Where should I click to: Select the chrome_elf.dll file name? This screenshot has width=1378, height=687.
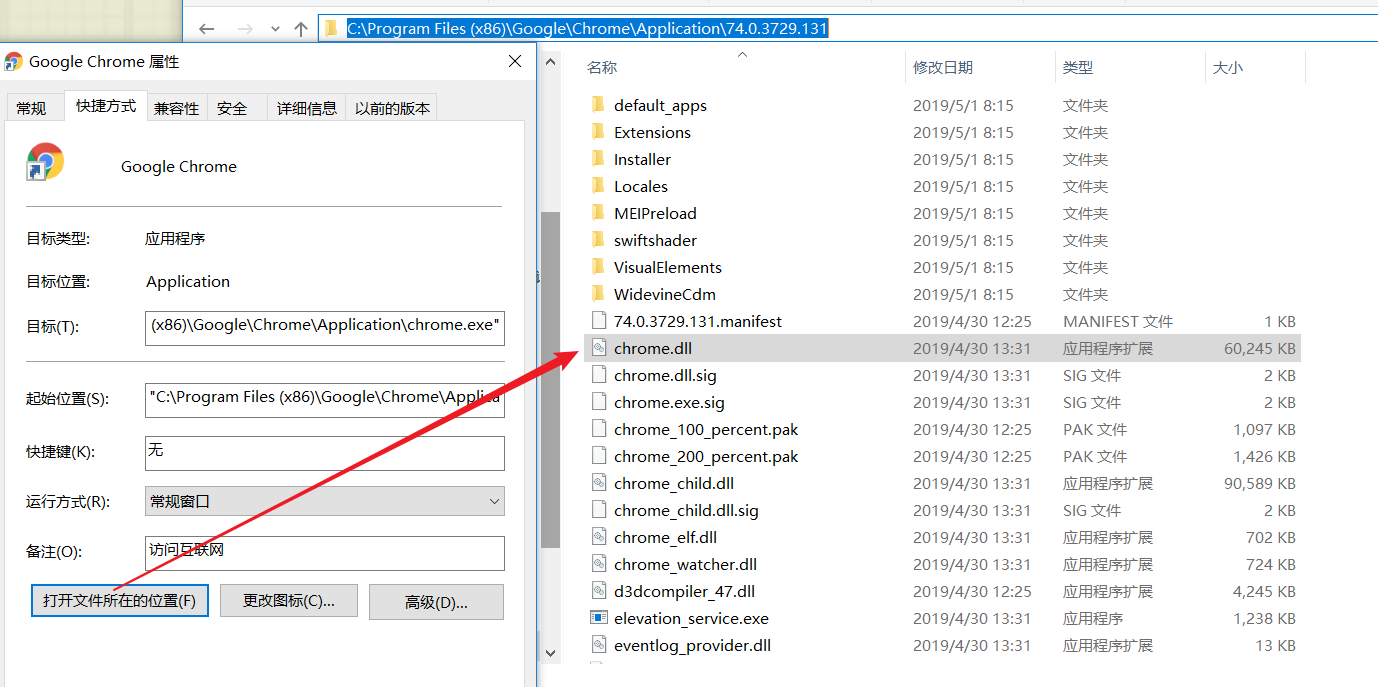point(665,537)
